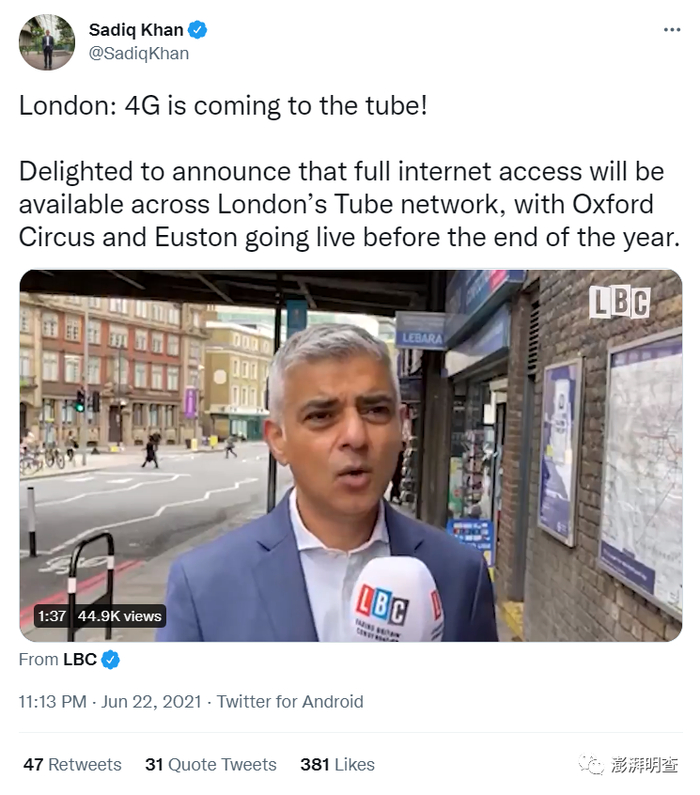
Task: Open the LBC source account link
Action: point(80,660)
